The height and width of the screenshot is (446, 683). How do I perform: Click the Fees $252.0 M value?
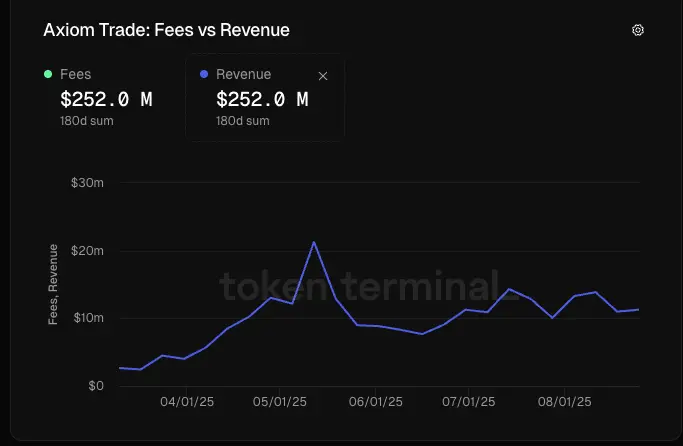106,99
